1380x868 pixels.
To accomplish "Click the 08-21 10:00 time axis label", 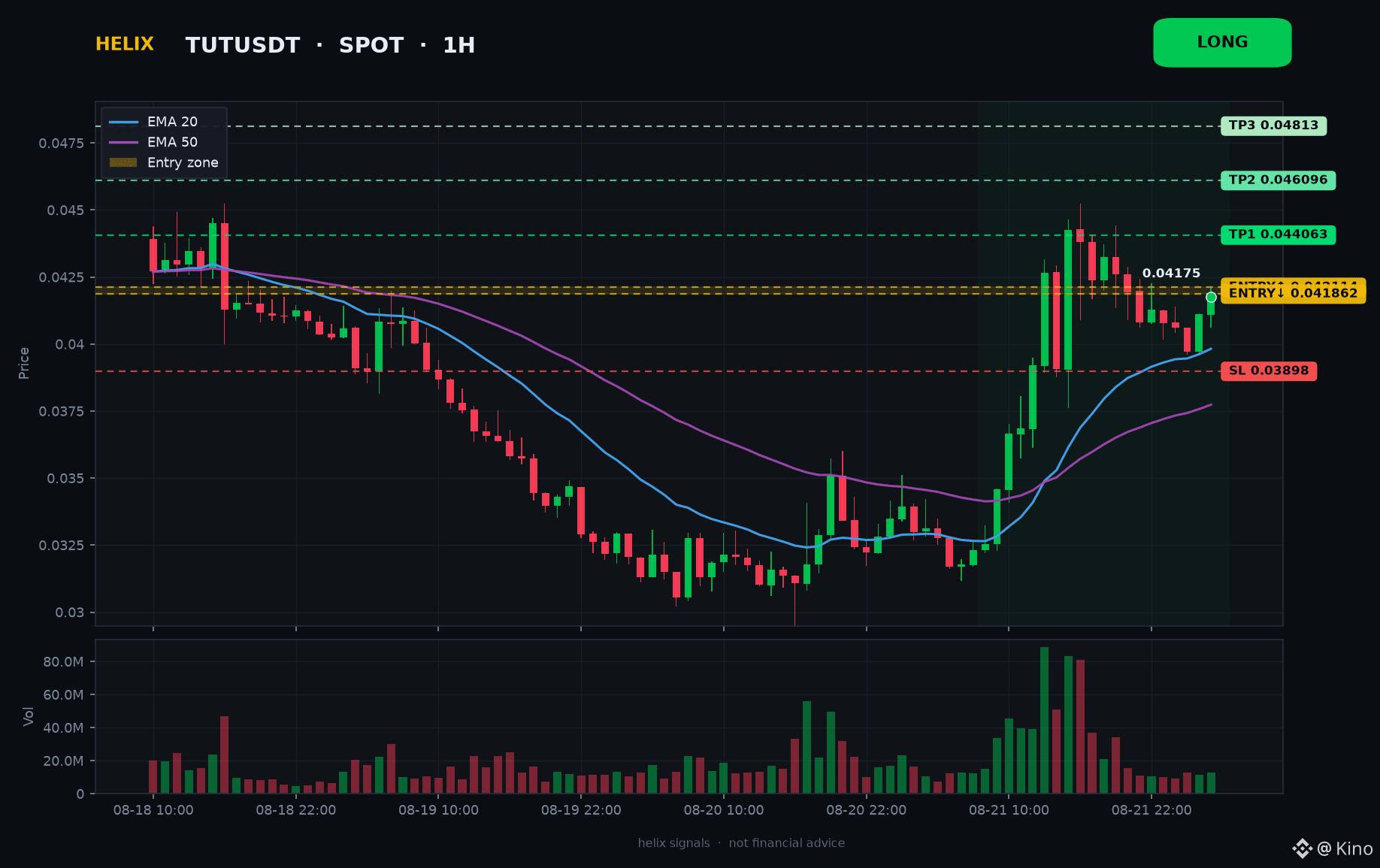I will tap(1009, 810).
